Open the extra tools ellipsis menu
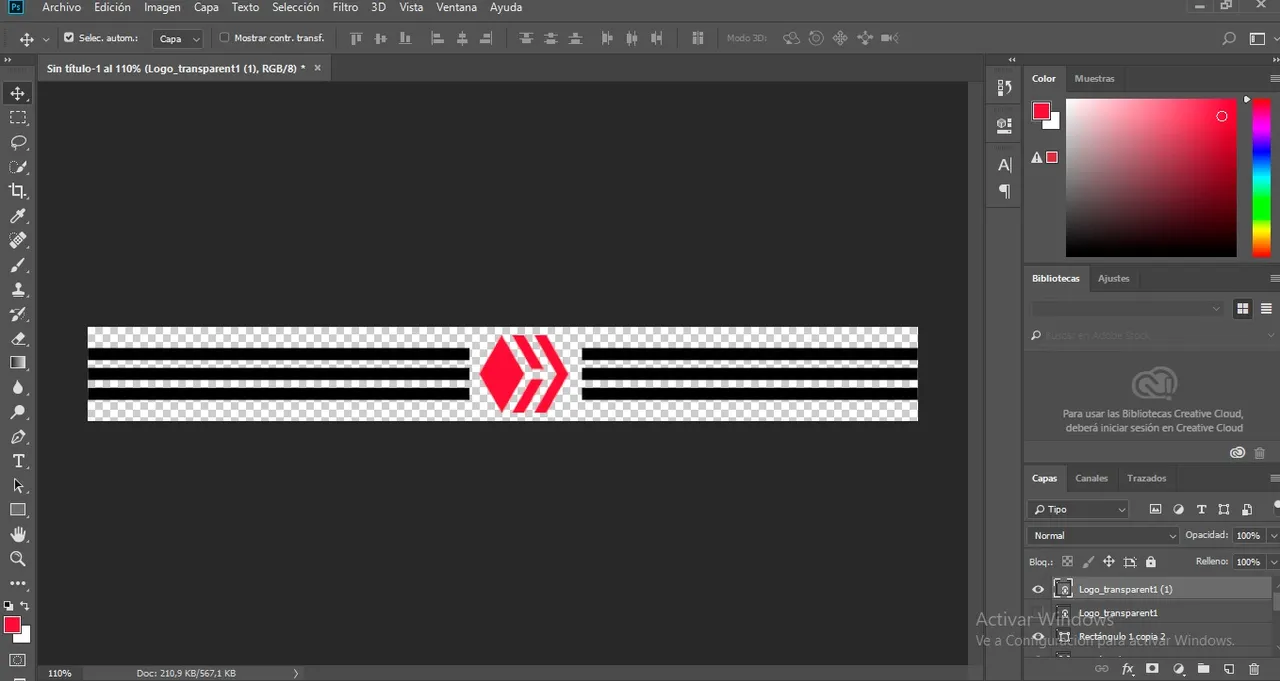Screen dimensions: 1280x681 (x=18, y=583)
